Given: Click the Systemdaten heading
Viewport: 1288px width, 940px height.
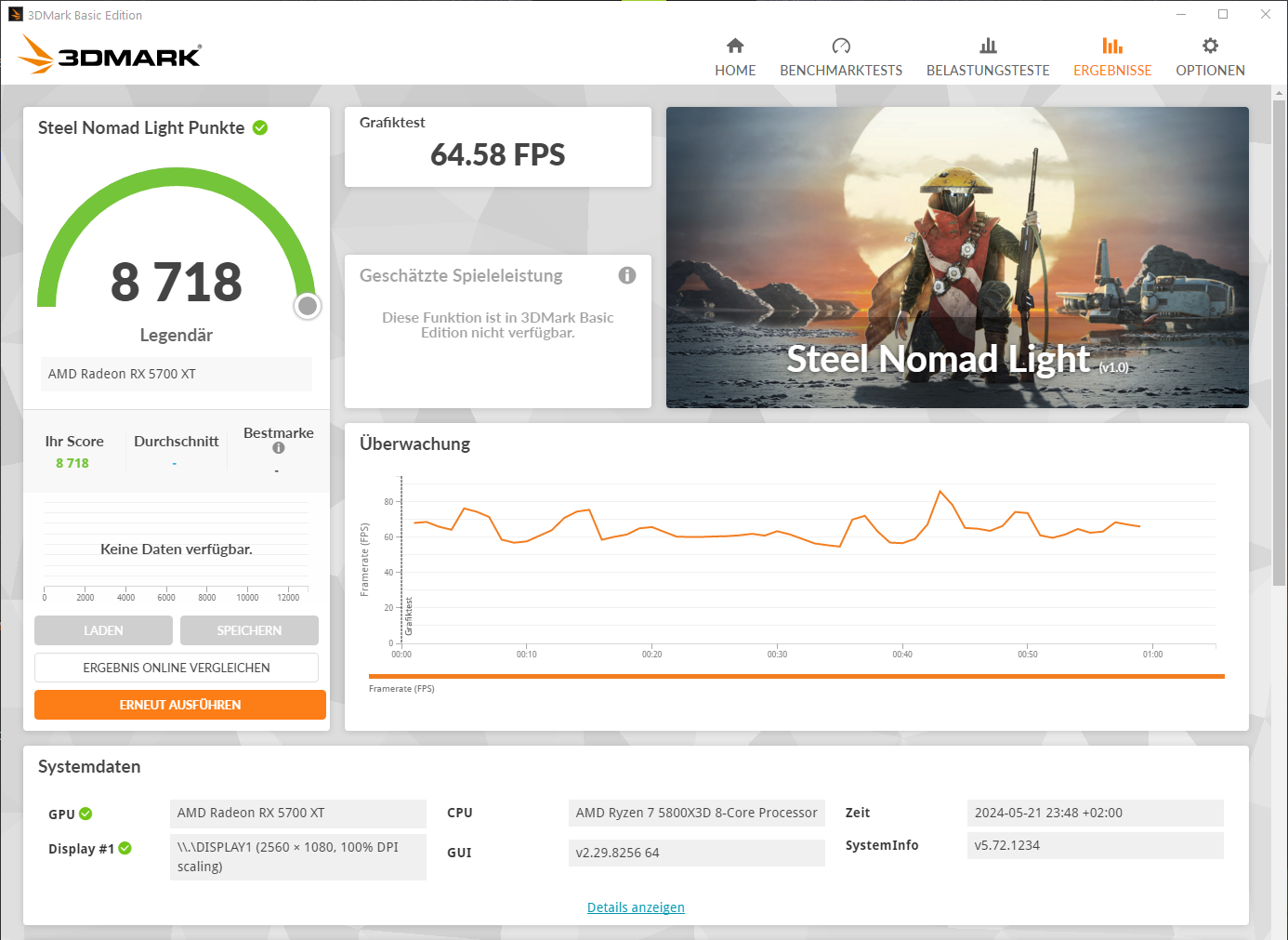Looking at the screenshot, I should click(x=89, y=766).
